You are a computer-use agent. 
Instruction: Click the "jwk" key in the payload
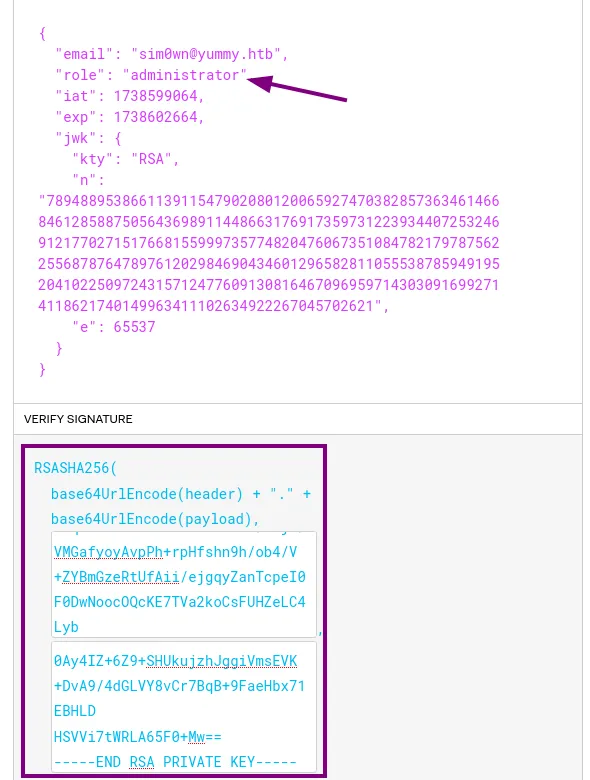pos(72,138)
